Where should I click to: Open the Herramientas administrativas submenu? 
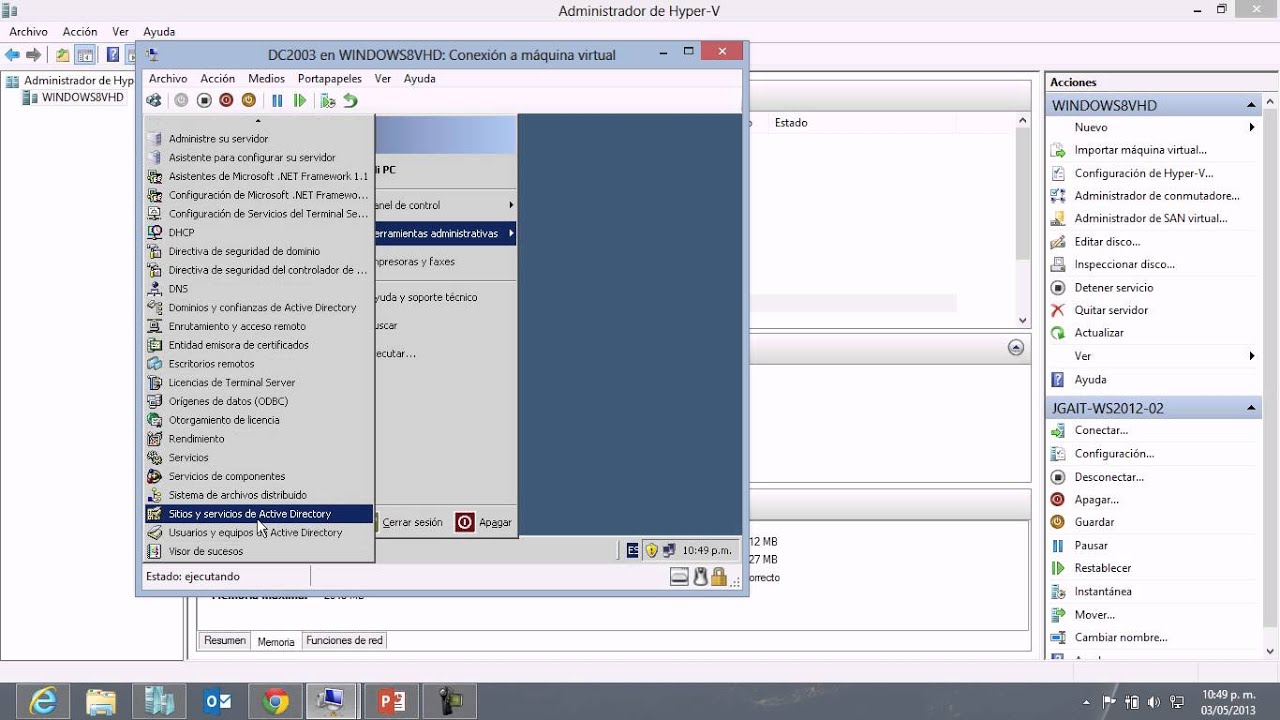[x=446, y=233]
